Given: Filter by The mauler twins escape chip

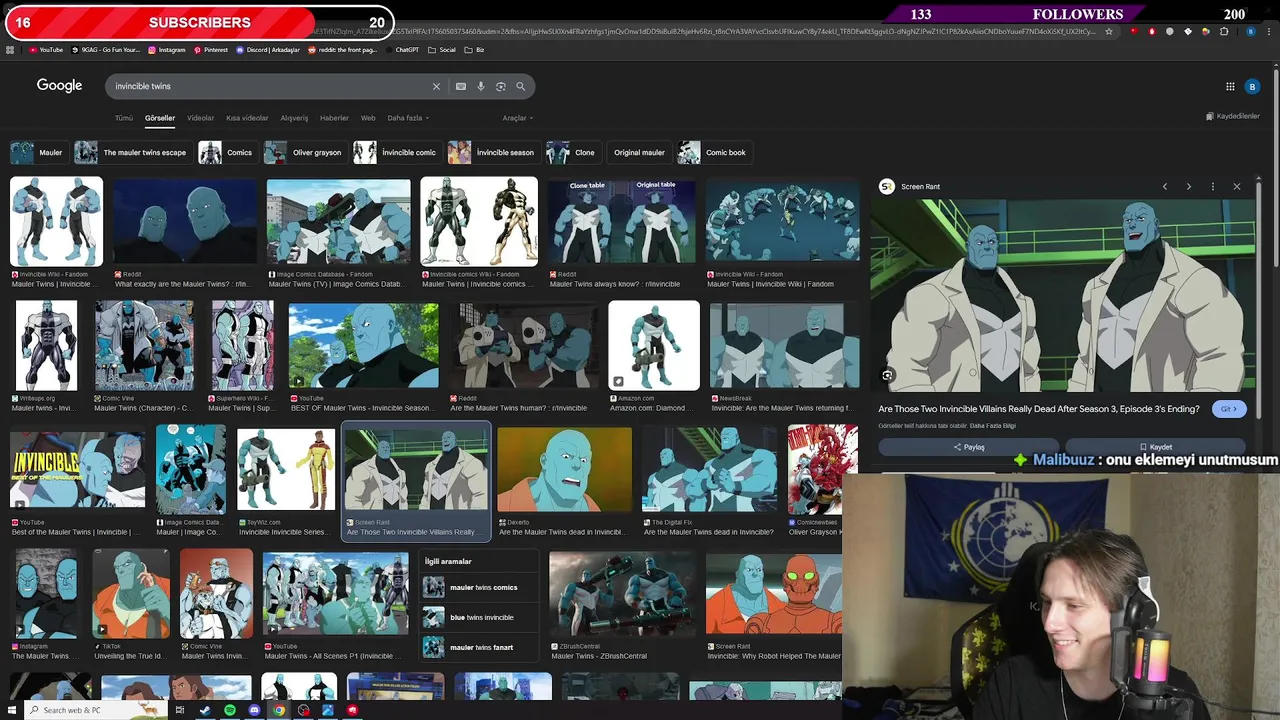Looking at the screenshot, I should tap(131, 153).
